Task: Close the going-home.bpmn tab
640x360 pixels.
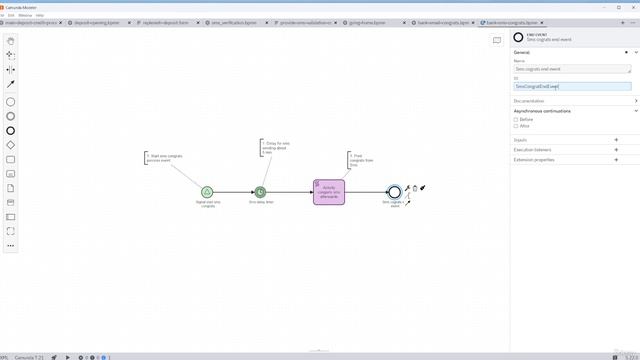Action: point(404,23)
